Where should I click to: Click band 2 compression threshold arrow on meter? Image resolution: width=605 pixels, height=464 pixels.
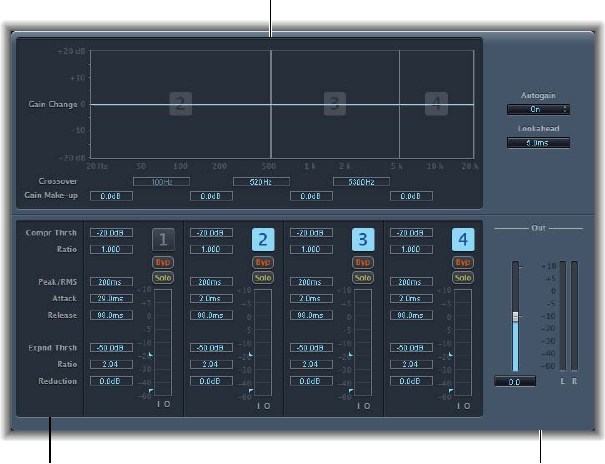[x=251, y=355]
